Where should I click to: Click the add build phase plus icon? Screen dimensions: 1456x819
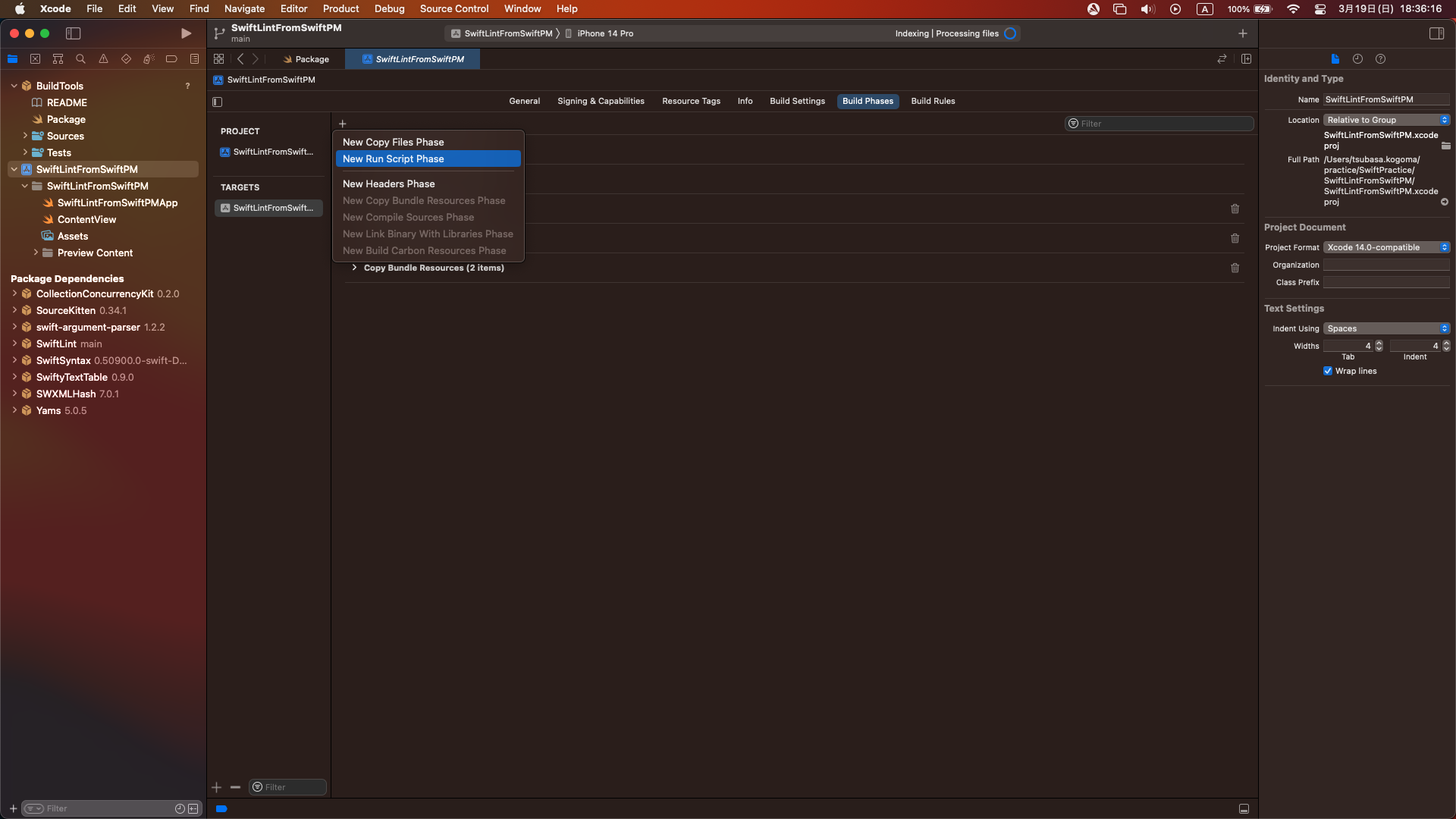point(342,124)
